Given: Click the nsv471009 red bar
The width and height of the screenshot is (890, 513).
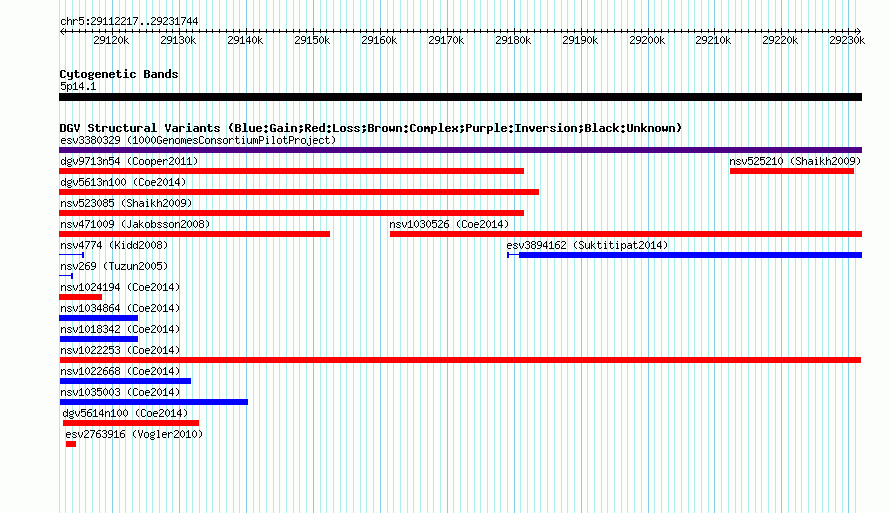Looking at the screenshot, I should (x=194, y=234).
